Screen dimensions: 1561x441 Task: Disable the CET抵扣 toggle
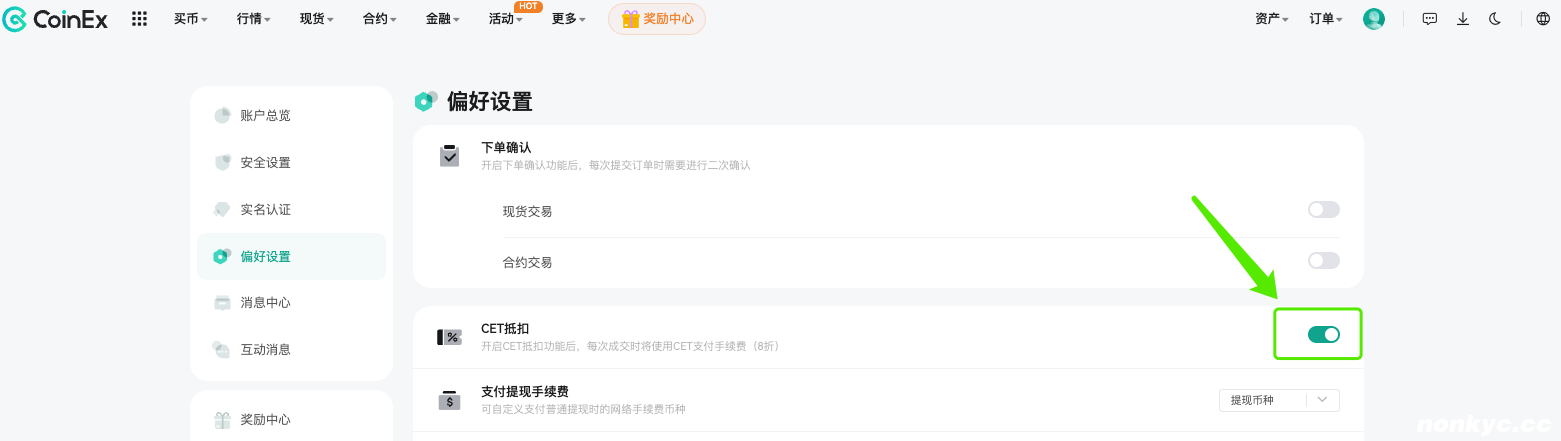1323,334
